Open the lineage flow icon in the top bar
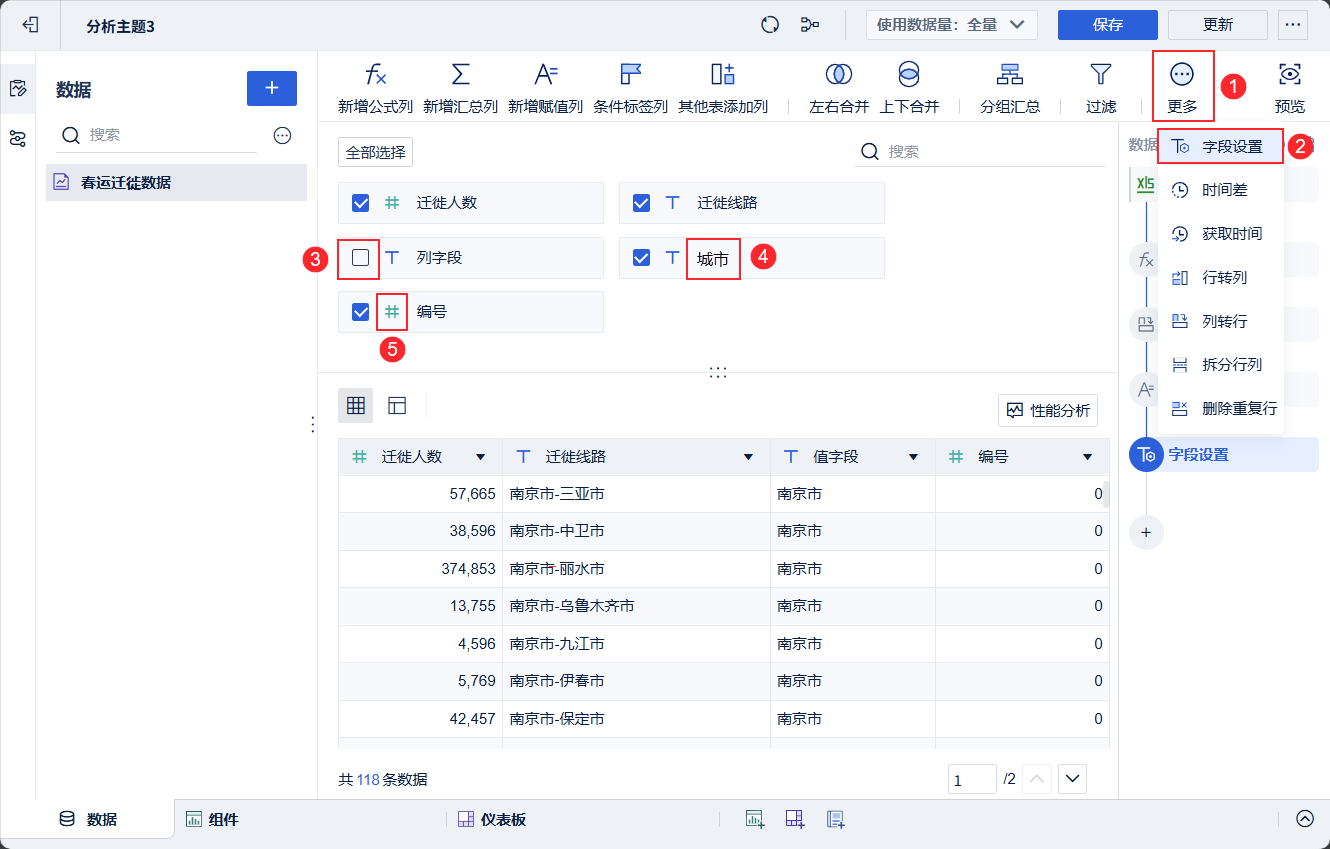This screenshot has width=1330, height=849. click(810, 25)
